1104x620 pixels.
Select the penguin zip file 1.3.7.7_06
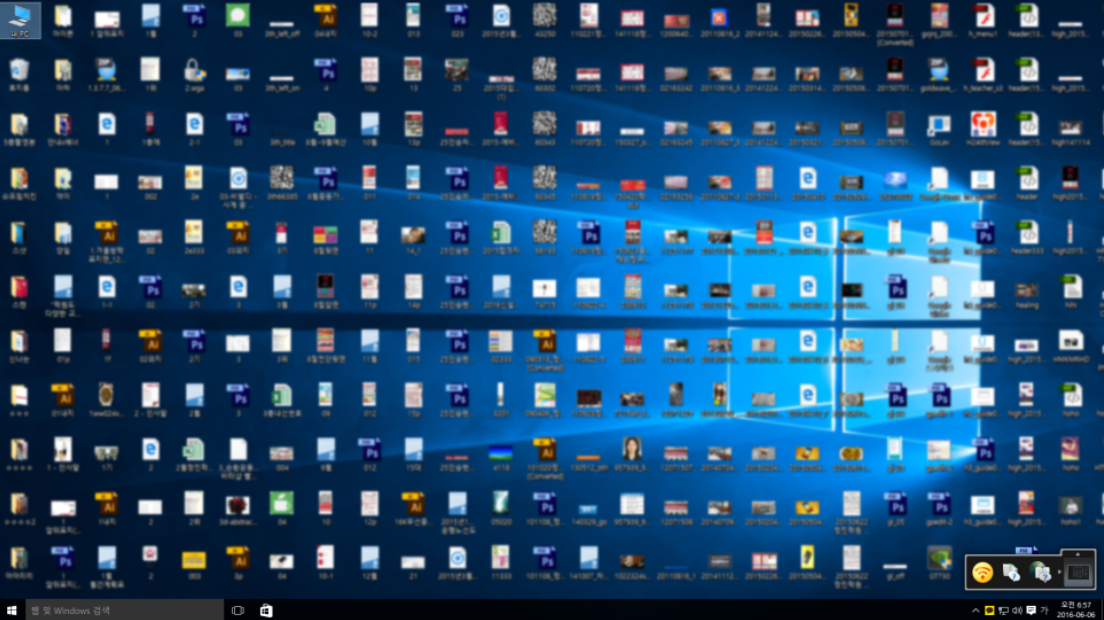[x=106, y=75]
